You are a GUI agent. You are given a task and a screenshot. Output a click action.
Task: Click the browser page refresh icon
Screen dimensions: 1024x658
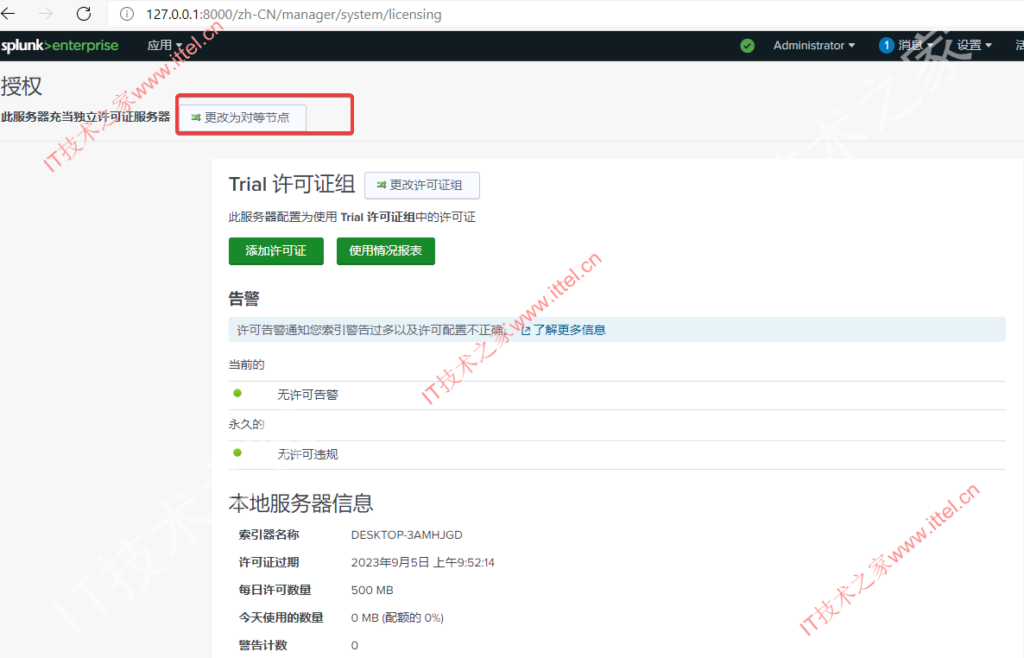[x=84, y=14]
